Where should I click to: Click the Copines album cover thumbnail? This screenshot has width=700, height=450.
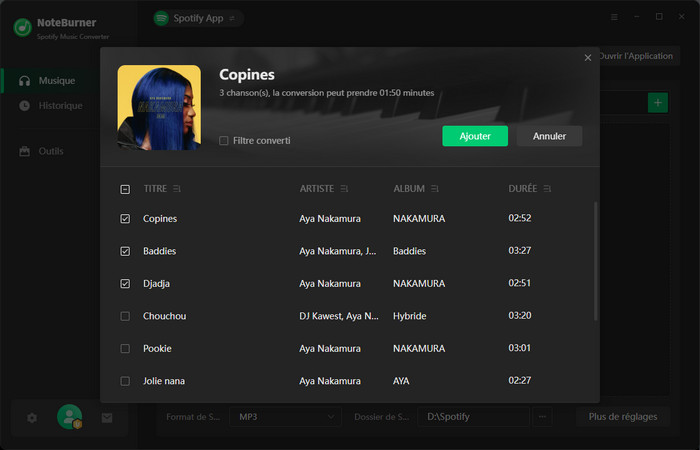tap(159, 108)
